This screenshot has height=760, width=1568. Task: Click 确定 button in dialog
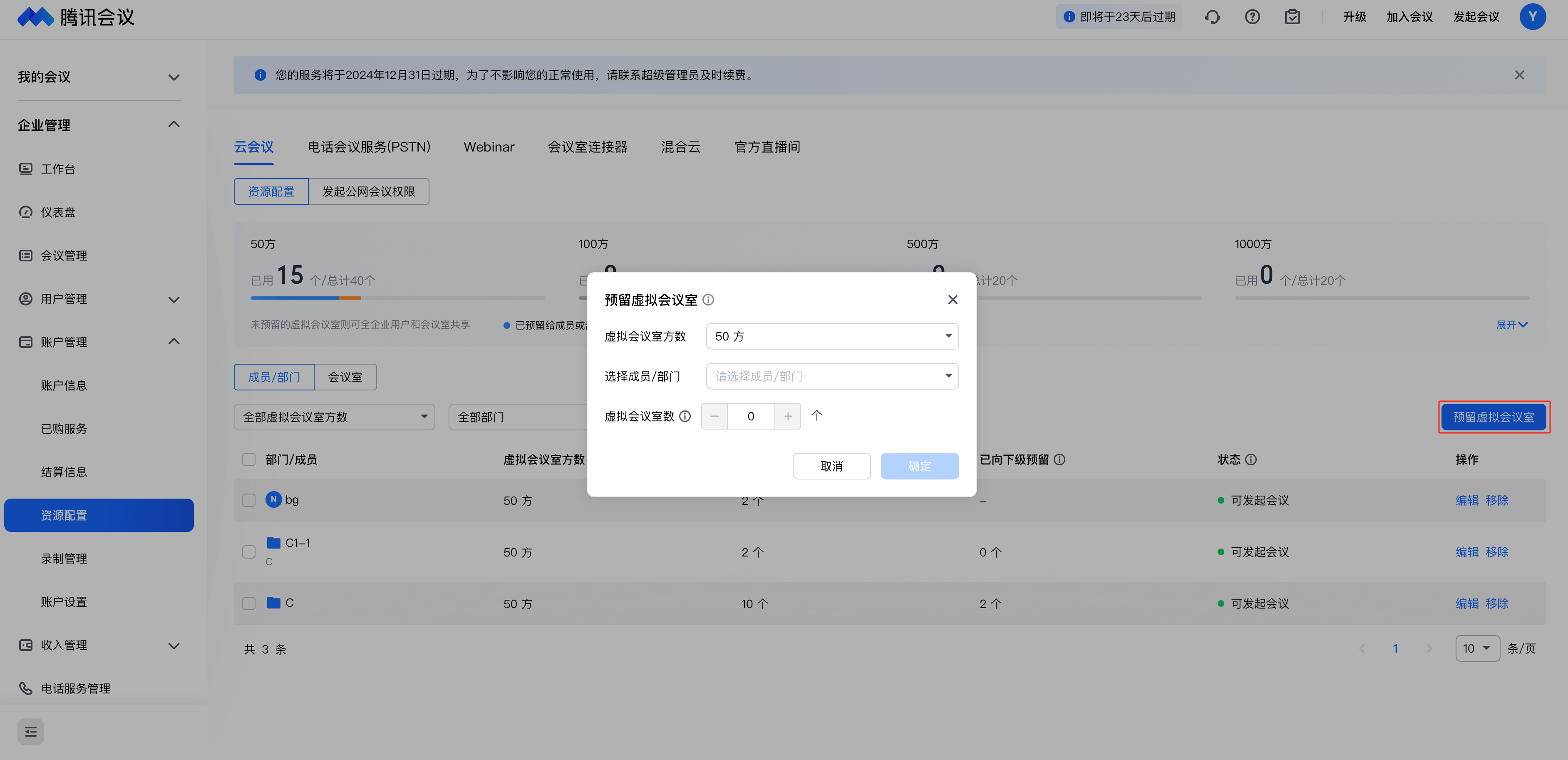coord(919,467)
